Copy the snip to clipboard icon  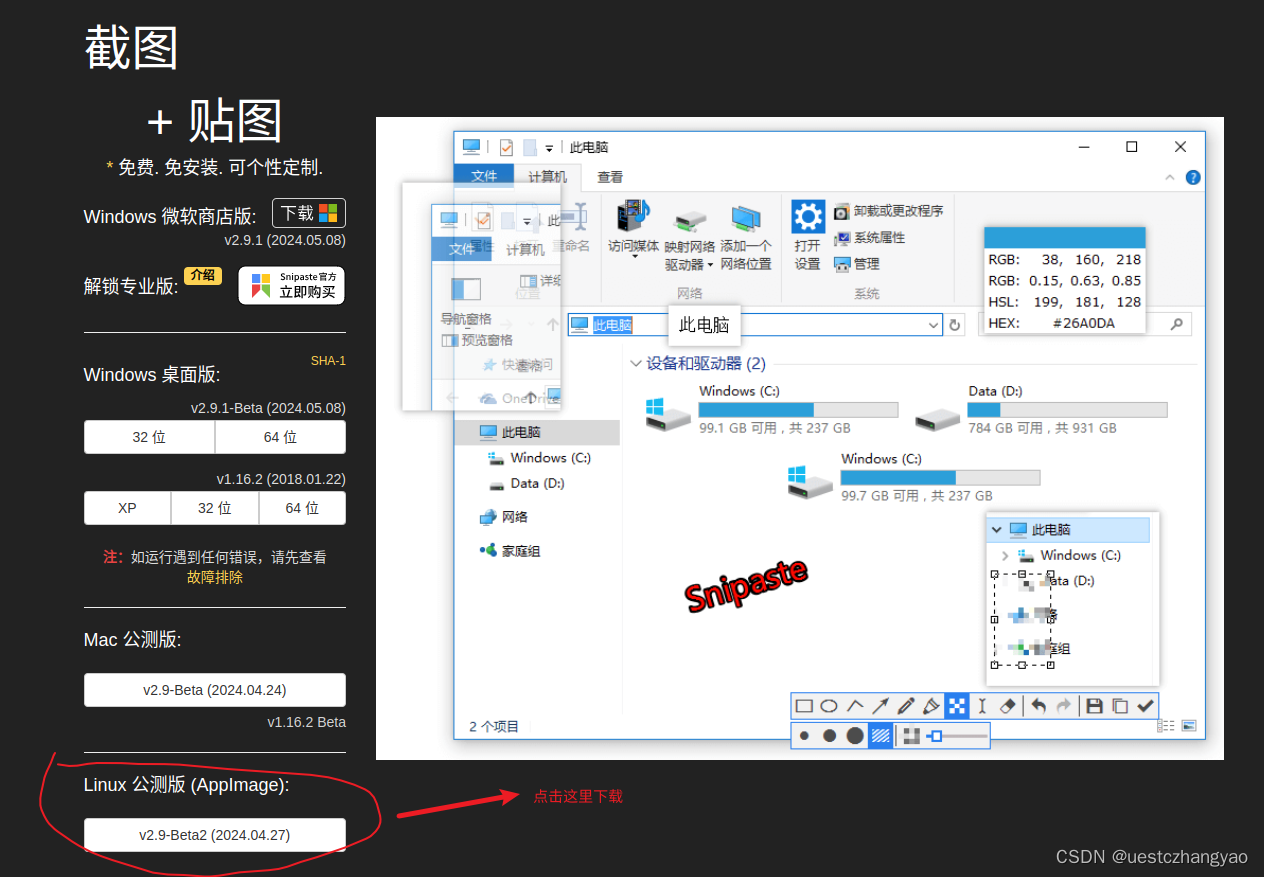[1120, 706]
